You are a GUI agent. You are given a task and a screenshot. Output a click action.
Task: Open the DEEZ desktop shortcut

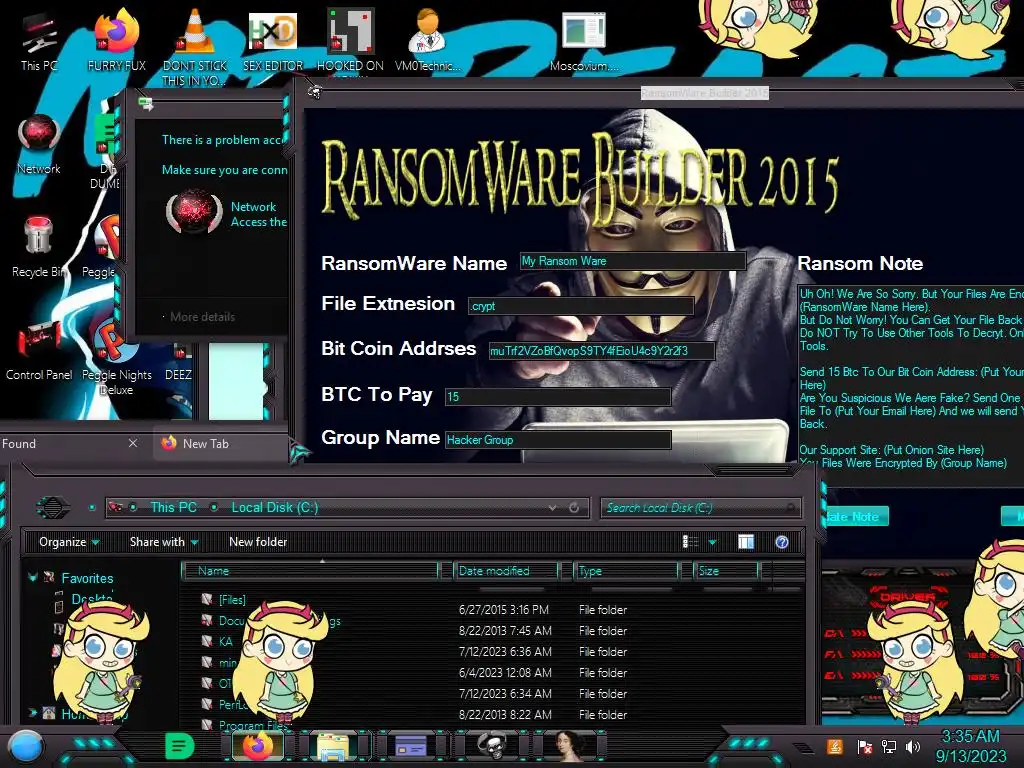coord(178,363)
